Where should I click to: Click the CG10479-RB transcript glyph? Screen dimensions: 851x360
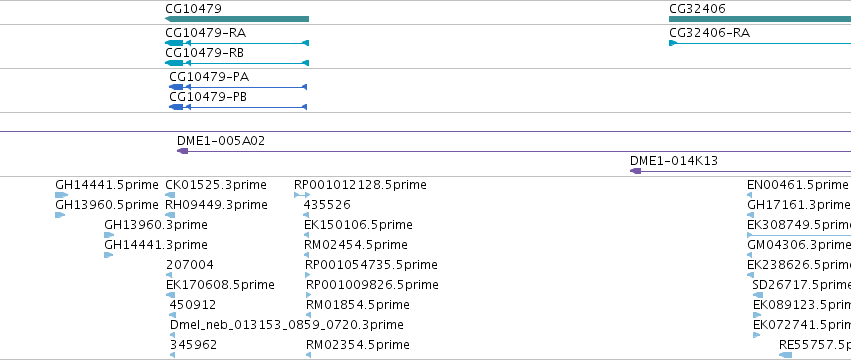237,63
